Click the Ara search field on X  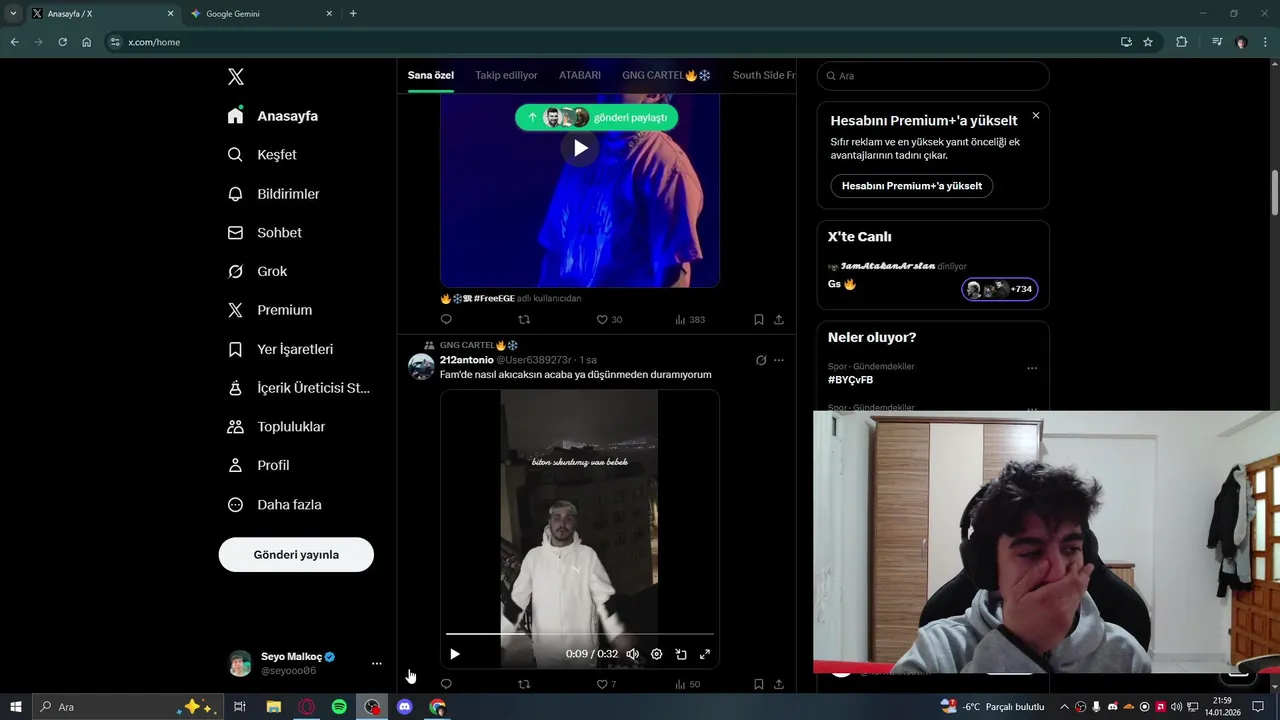click(933, 76)
